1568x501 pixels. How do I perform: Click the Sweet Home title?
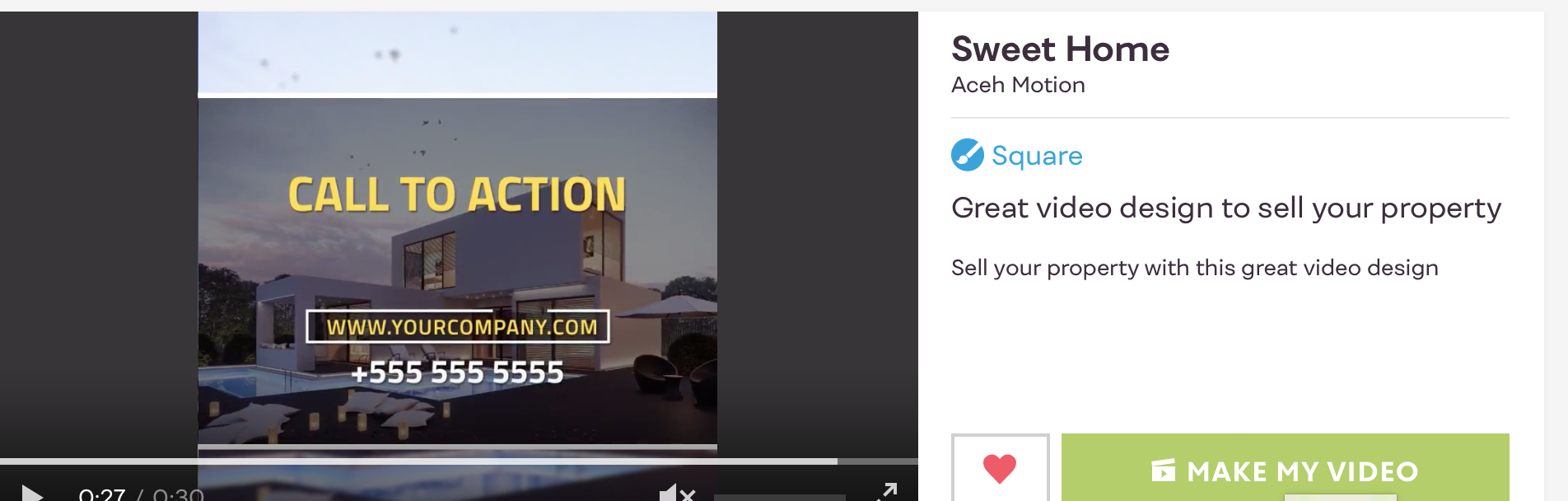click(1060, 49)
